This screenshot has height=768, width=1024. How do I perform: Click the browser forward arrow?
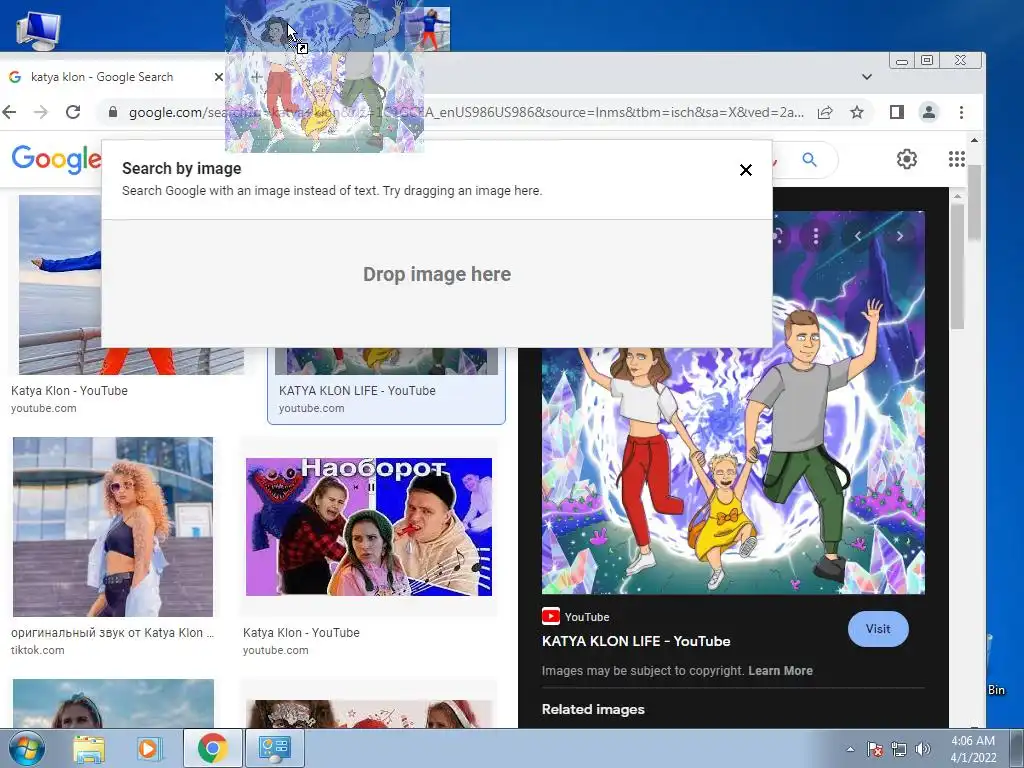(x=40, y=112)
